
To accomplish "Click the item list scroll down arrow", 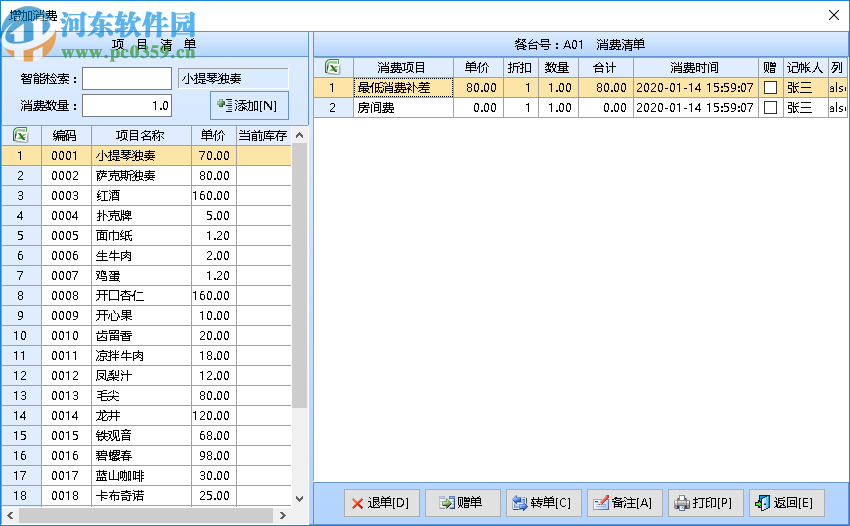I will tap(299, 498).
